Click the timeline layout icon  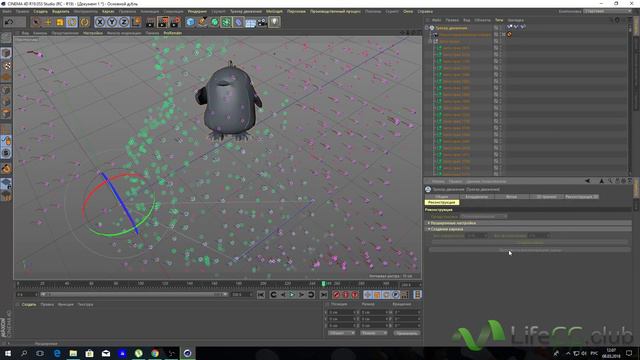(x=417, y=295)
